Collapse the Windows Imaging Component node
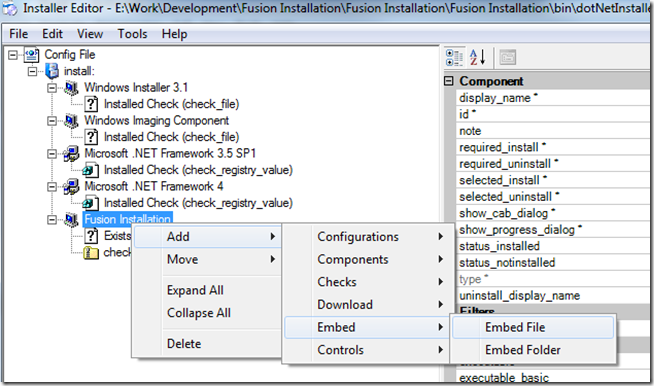 52,121
